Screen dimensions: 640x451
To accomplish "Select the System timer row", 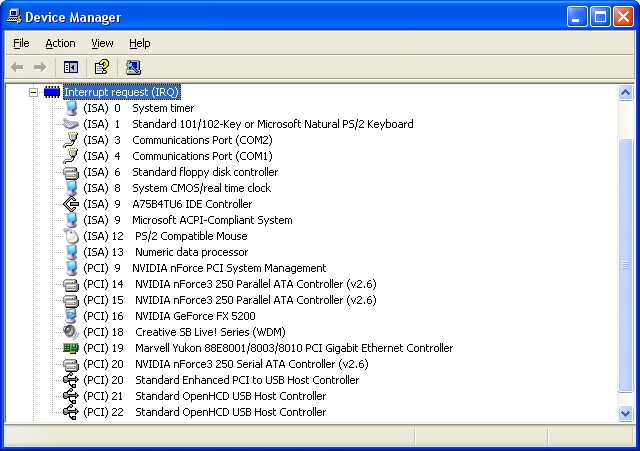I will [x=139, y=108].
